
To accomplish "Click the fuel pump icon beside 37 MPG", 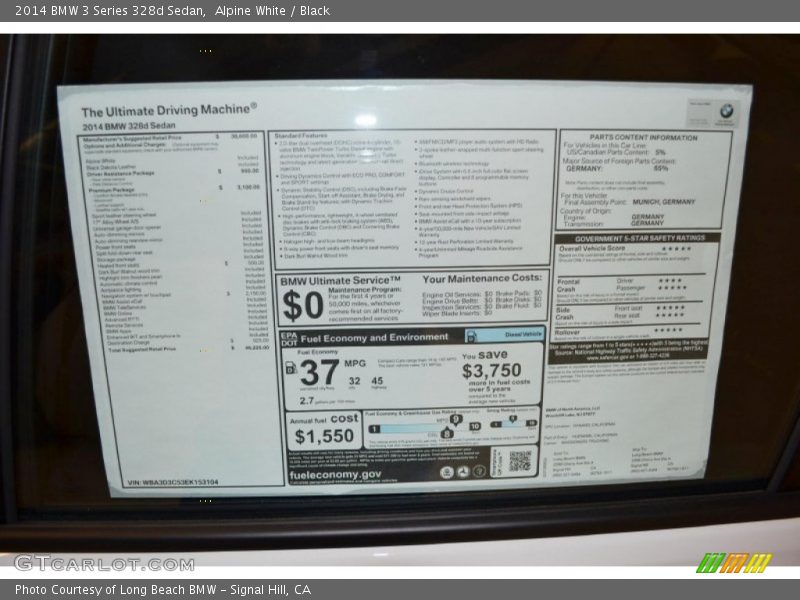I will pyautogui.click(x=291, y=367).
